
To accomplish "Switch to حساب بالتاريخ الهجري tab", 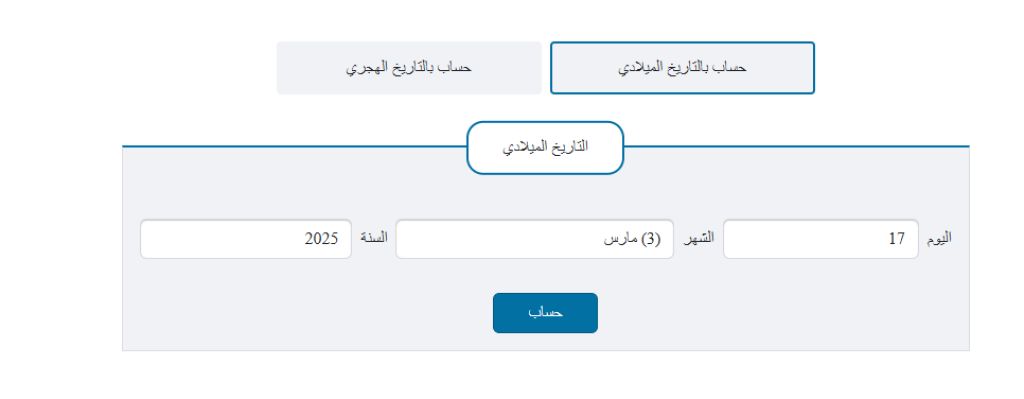I will (409, 68).
